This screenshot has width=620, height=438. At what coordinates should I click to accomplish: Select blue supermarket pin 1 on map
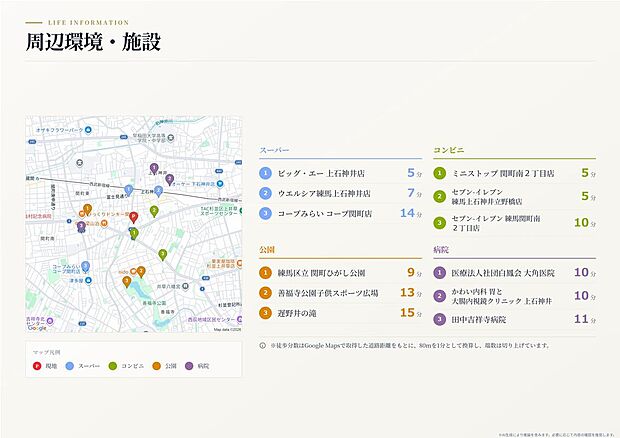coord(129,190)
